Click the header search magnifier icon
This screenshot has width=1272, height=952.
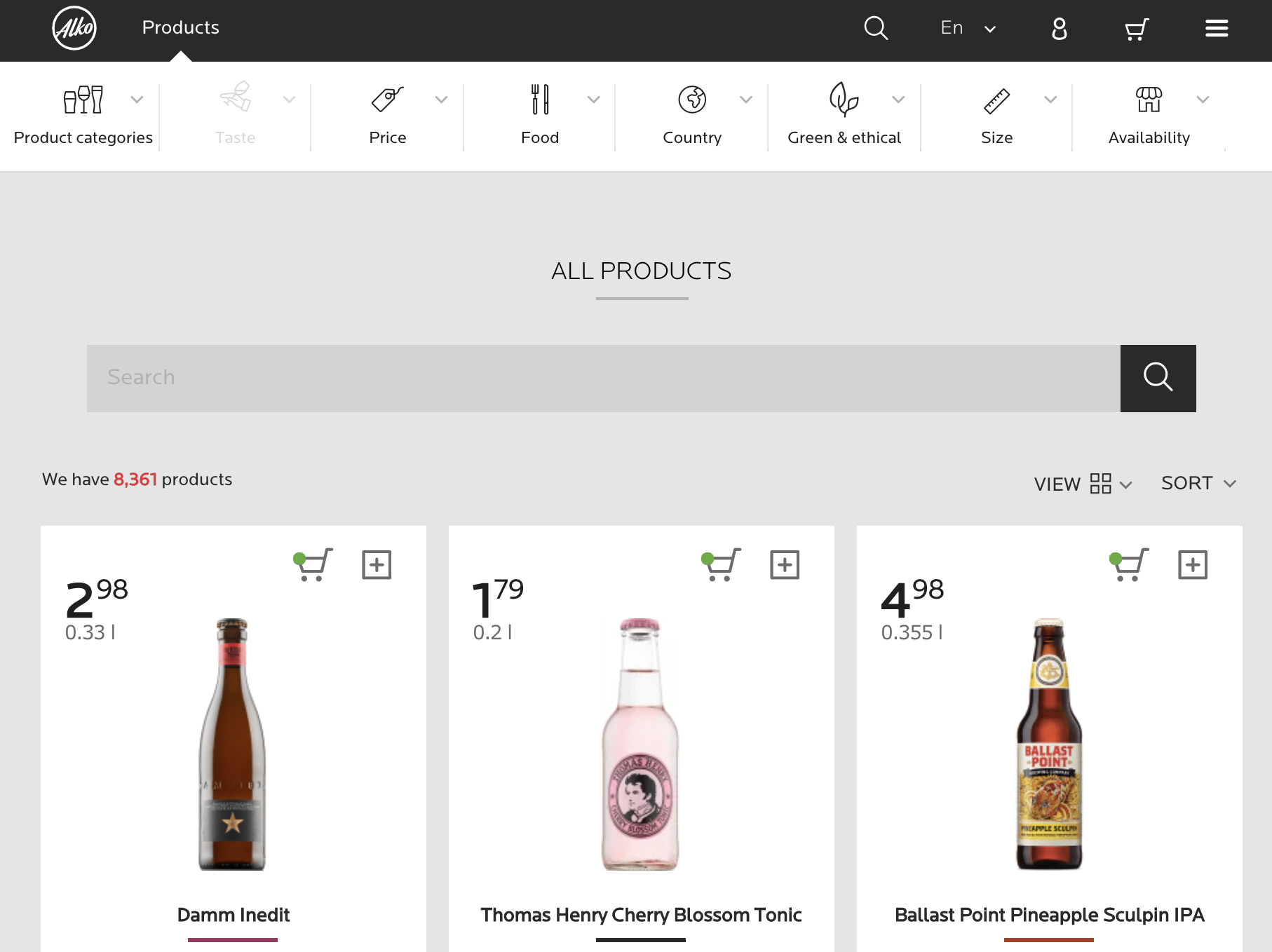(876, 28)
